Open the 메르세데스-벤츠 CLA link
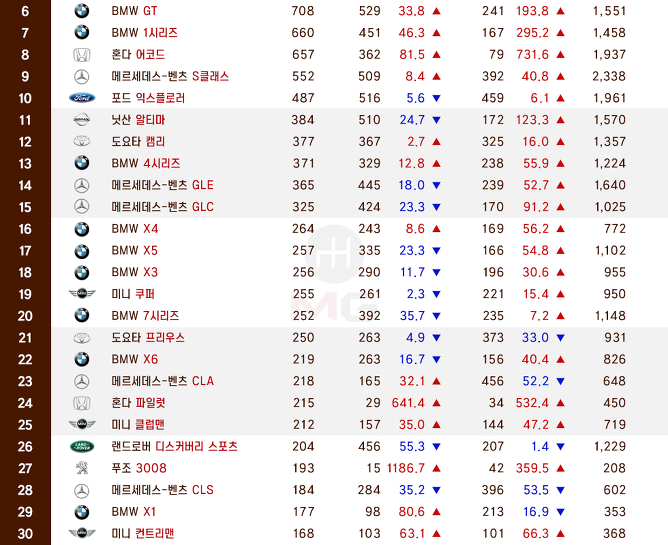Image resolution: width=668 pixels, height=545 pixels. click(x=162, y=381)
